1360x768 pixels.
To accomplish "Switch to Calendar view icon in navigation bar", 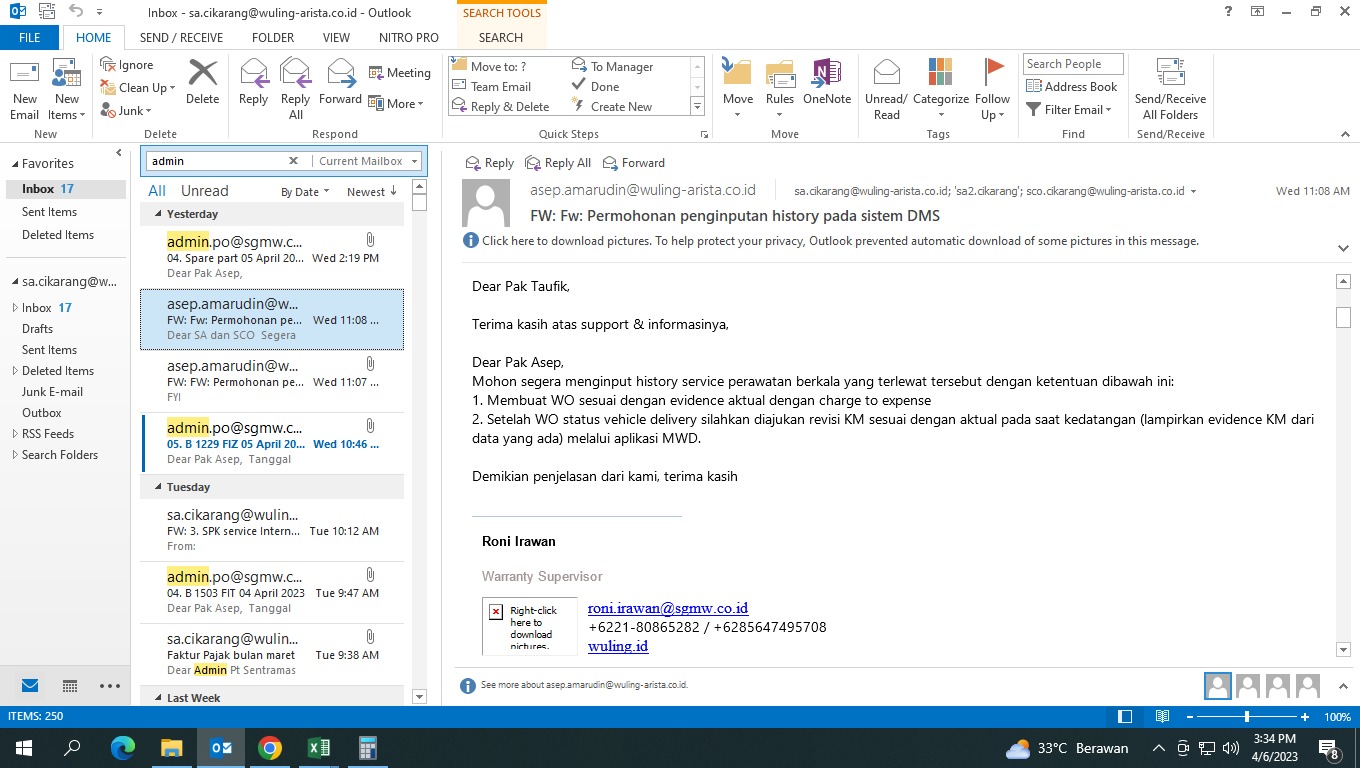I will (x=70, y=686).
